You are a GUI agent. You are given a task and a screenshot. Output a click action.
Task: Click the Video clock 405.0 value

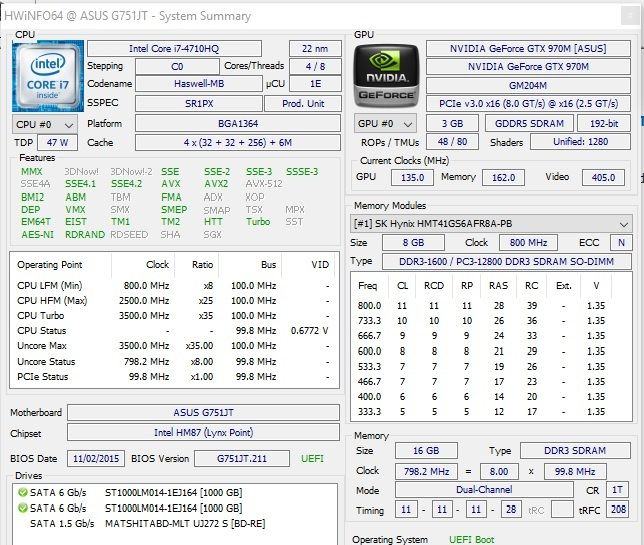(x=603, y=177)
